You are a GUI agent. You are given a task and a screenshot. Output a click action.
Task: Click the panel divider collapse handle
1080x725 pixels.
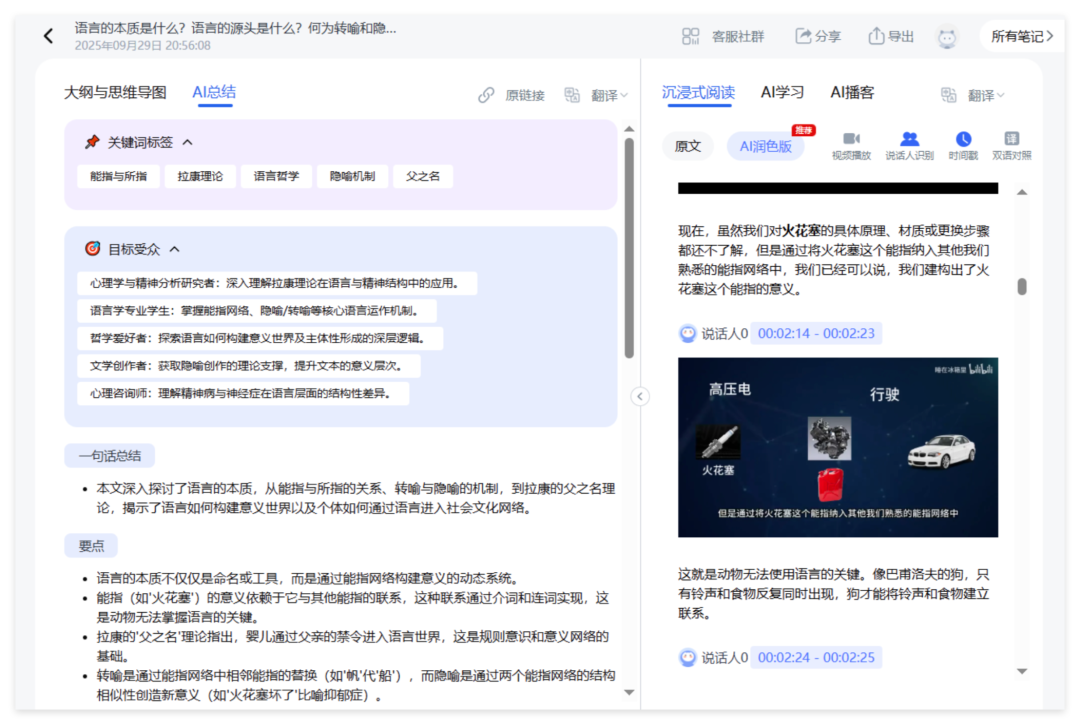[x=640, y=396]
